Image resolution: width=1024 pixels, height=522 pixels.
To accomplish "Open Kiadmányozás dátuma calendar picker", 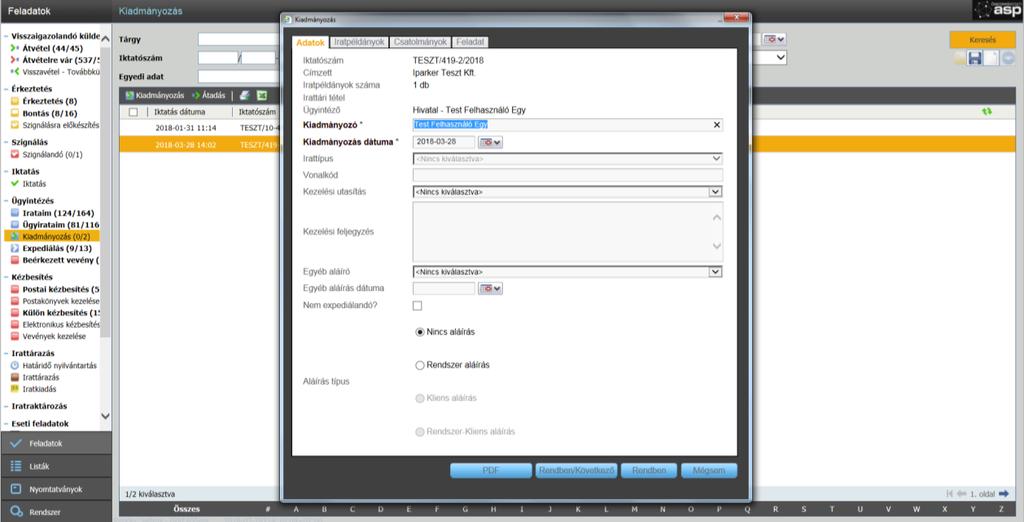I will click(490, 142).
